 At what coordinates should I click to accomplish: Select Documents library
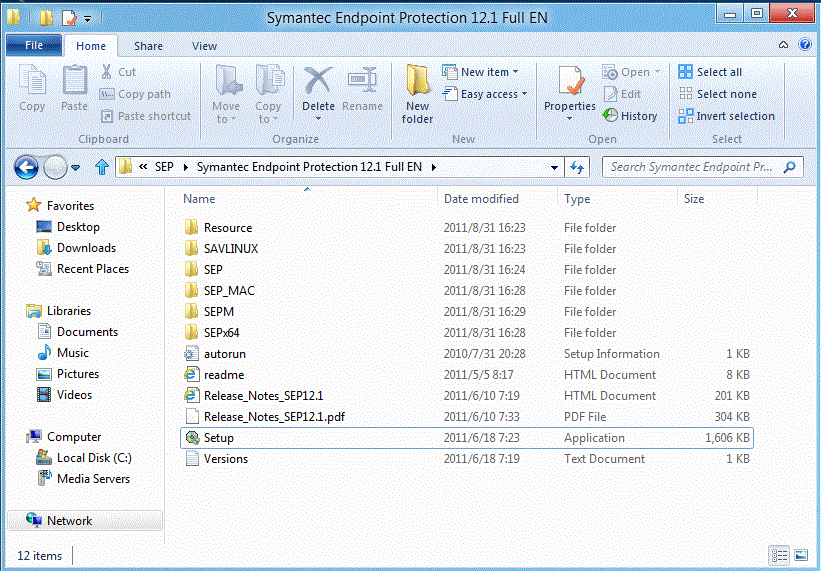77,332
